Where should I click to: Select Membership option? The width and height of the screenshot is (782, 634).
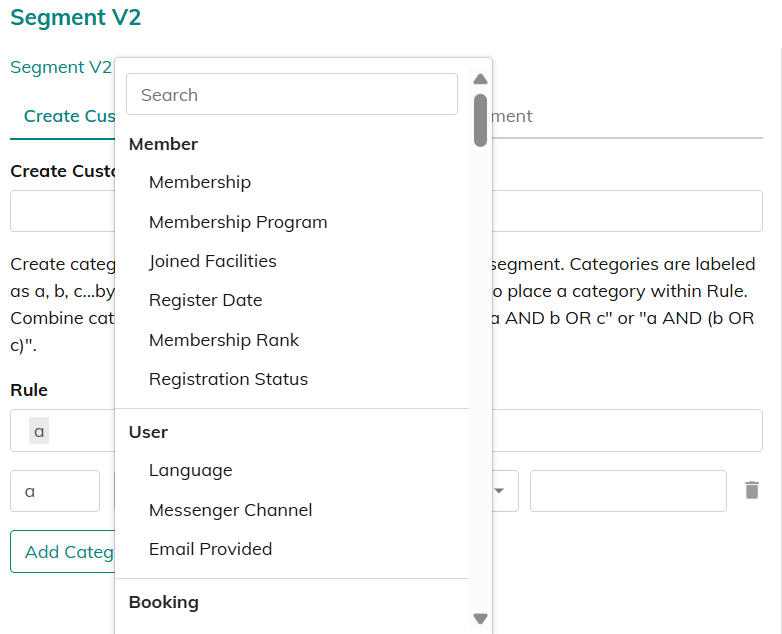click(200, 182)
